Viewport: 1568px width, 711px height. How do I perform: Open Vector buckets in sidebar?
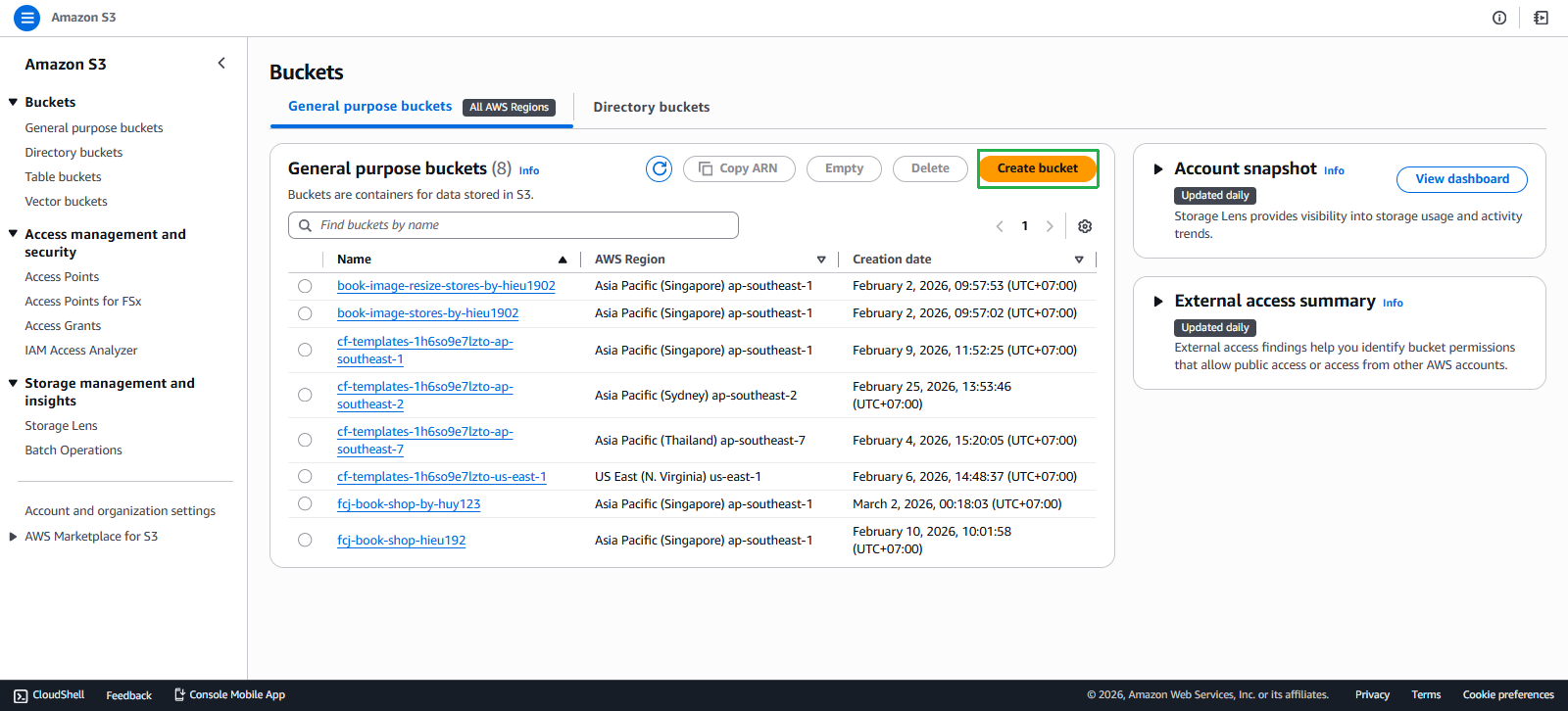click(66, 202)
